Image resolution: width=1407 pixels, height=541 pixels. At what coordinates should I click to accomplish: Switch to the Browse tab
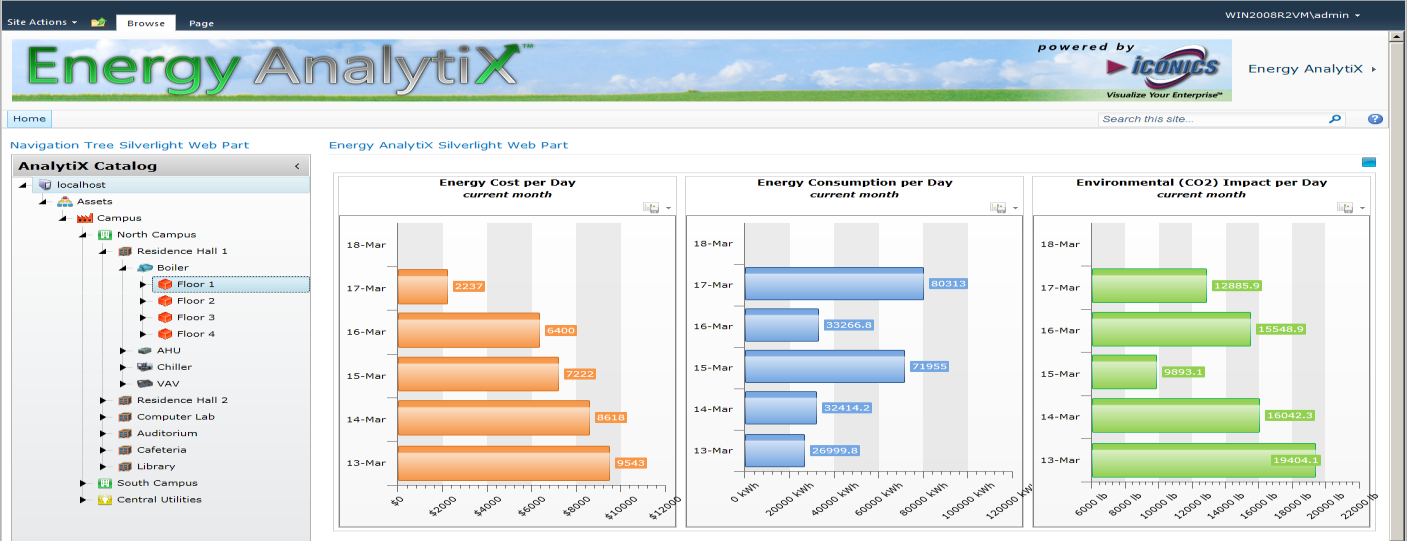point(146,23)
